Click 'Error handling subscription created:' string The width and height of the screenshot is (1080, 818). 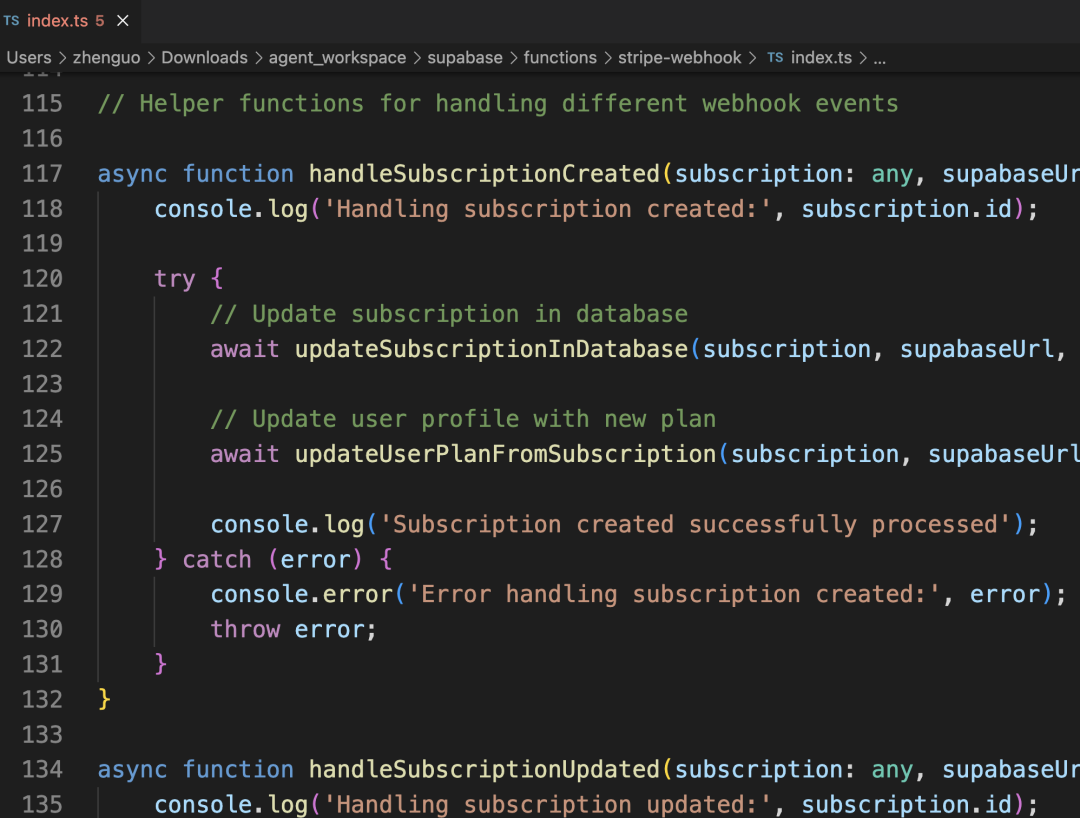click(x=674, y=594)
